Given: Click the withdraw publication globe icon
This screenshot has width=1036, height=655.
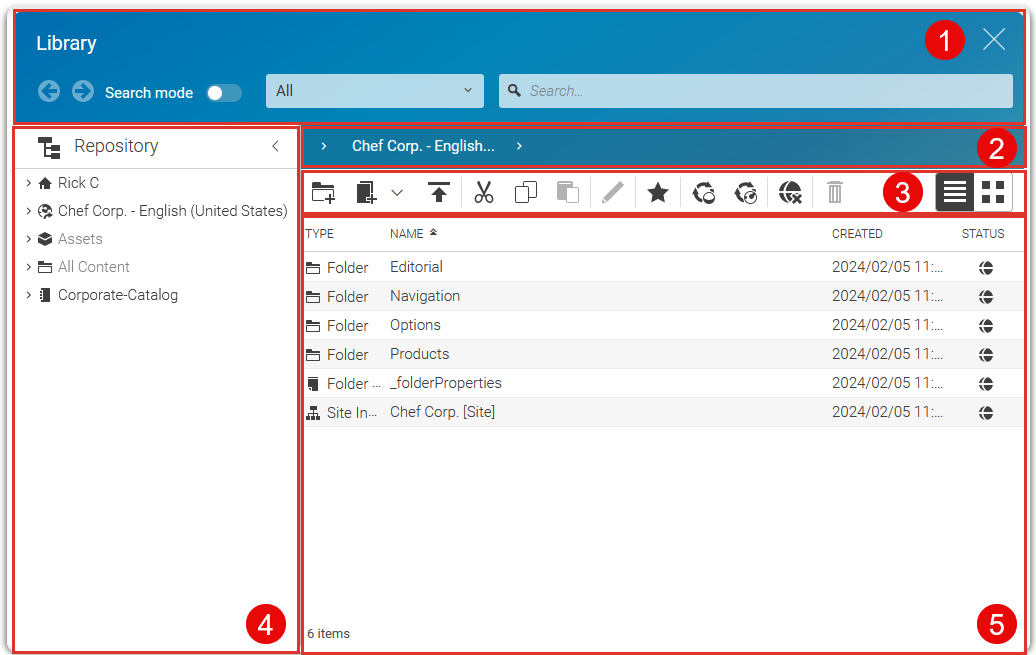Looking at the screenshot, I should (790, 192).
